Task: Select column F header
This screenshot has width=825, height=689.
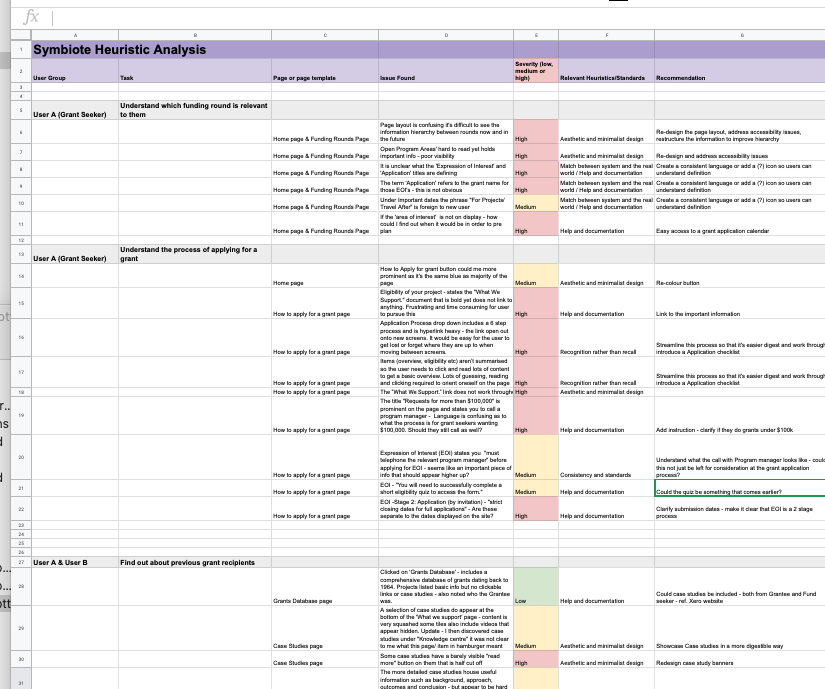Action: [607, 35]
